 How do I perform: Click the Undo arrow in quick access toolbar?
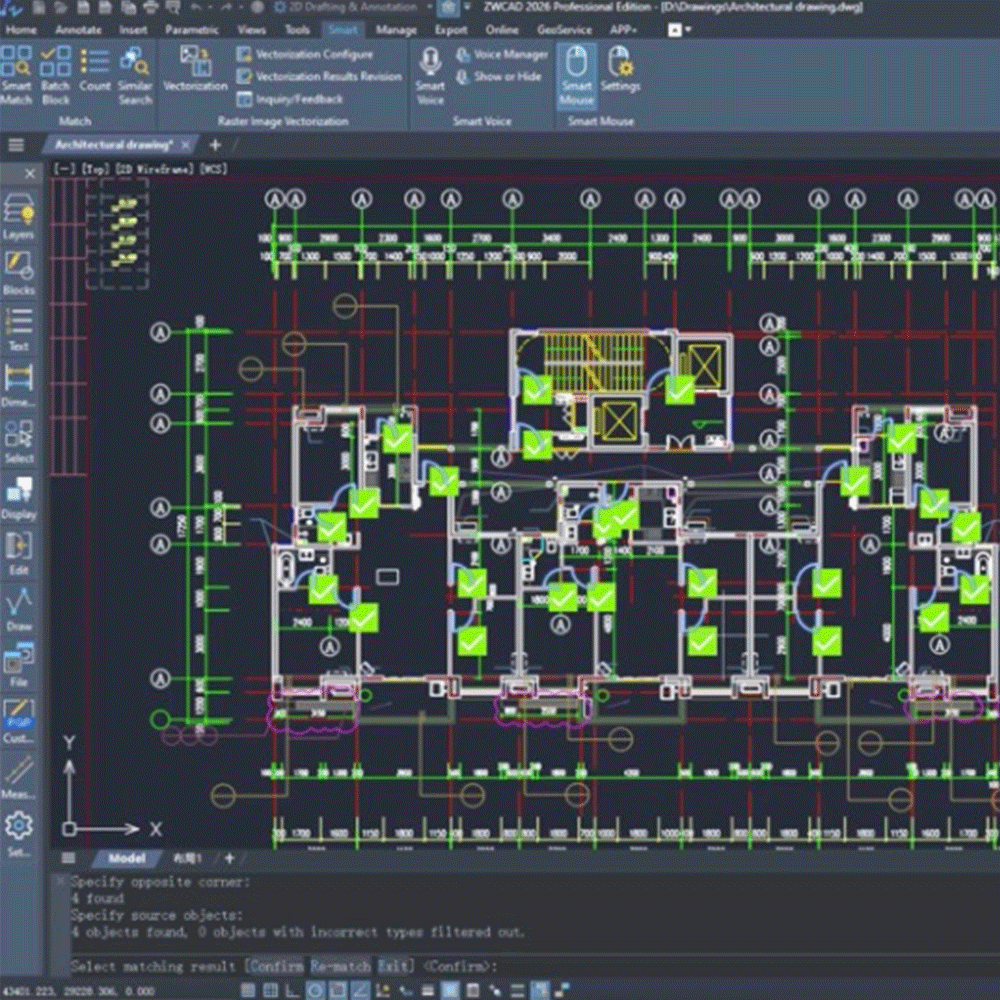pyautogui.click(x=196, y=8)
